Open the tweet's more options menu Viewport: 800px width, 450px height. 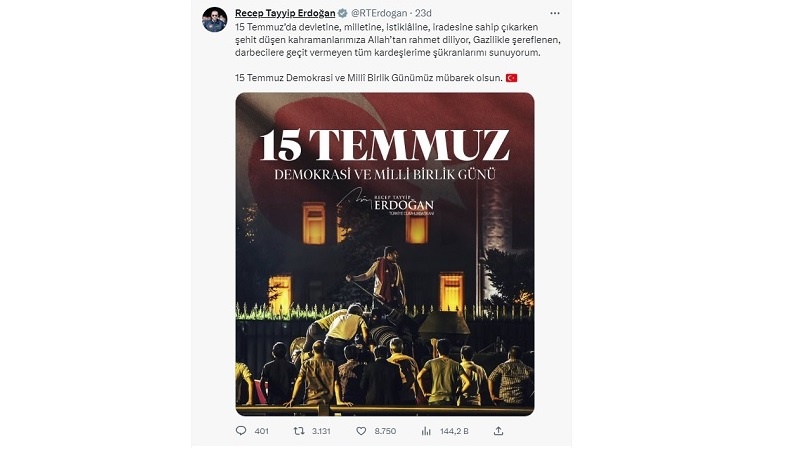pos(555,13)
